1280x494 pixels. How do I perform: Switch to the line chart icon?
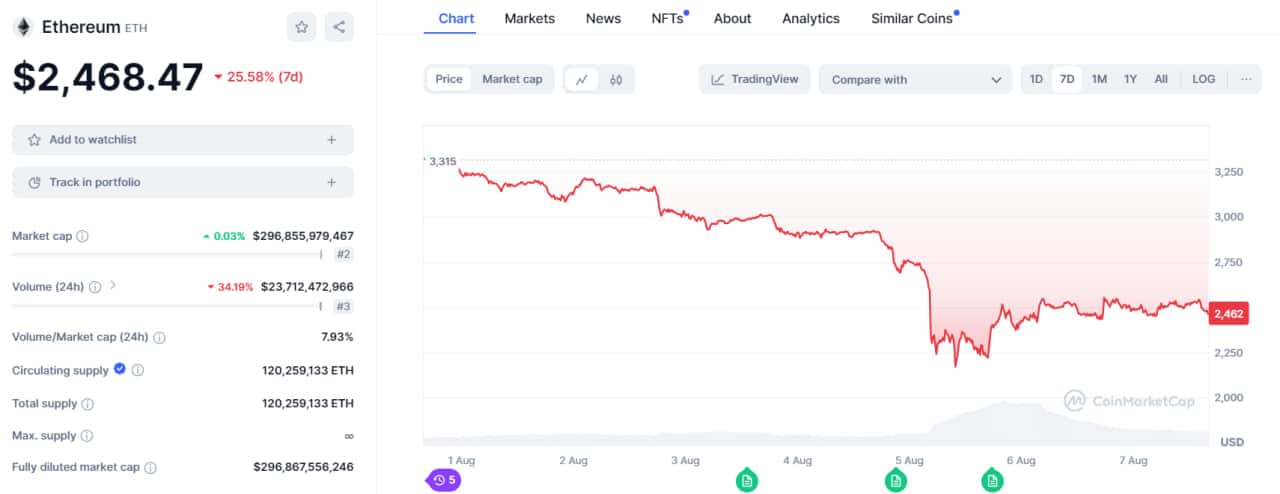tap(582, 79)
